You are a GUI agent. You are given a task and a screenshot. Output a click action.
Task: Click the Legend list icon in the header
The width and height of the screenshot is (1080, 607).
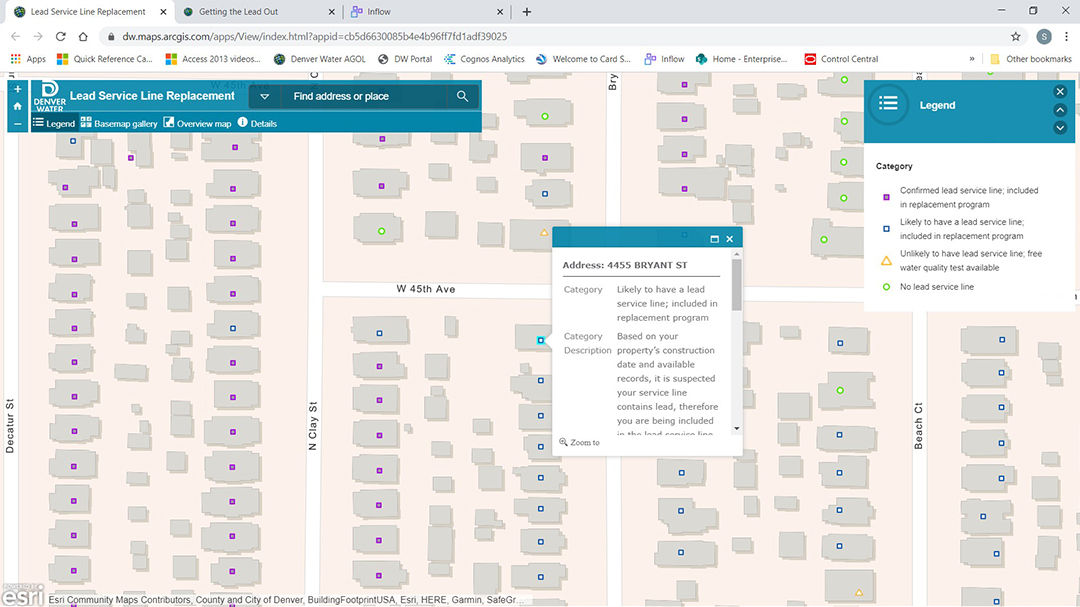[x=888, y=104]
